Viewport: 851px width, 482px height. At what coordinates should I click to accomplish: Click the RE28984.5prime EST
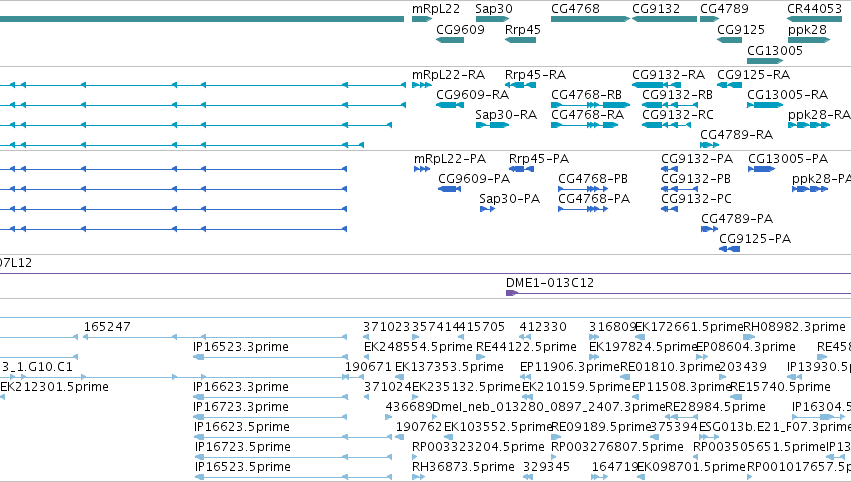tap(715, 407)
